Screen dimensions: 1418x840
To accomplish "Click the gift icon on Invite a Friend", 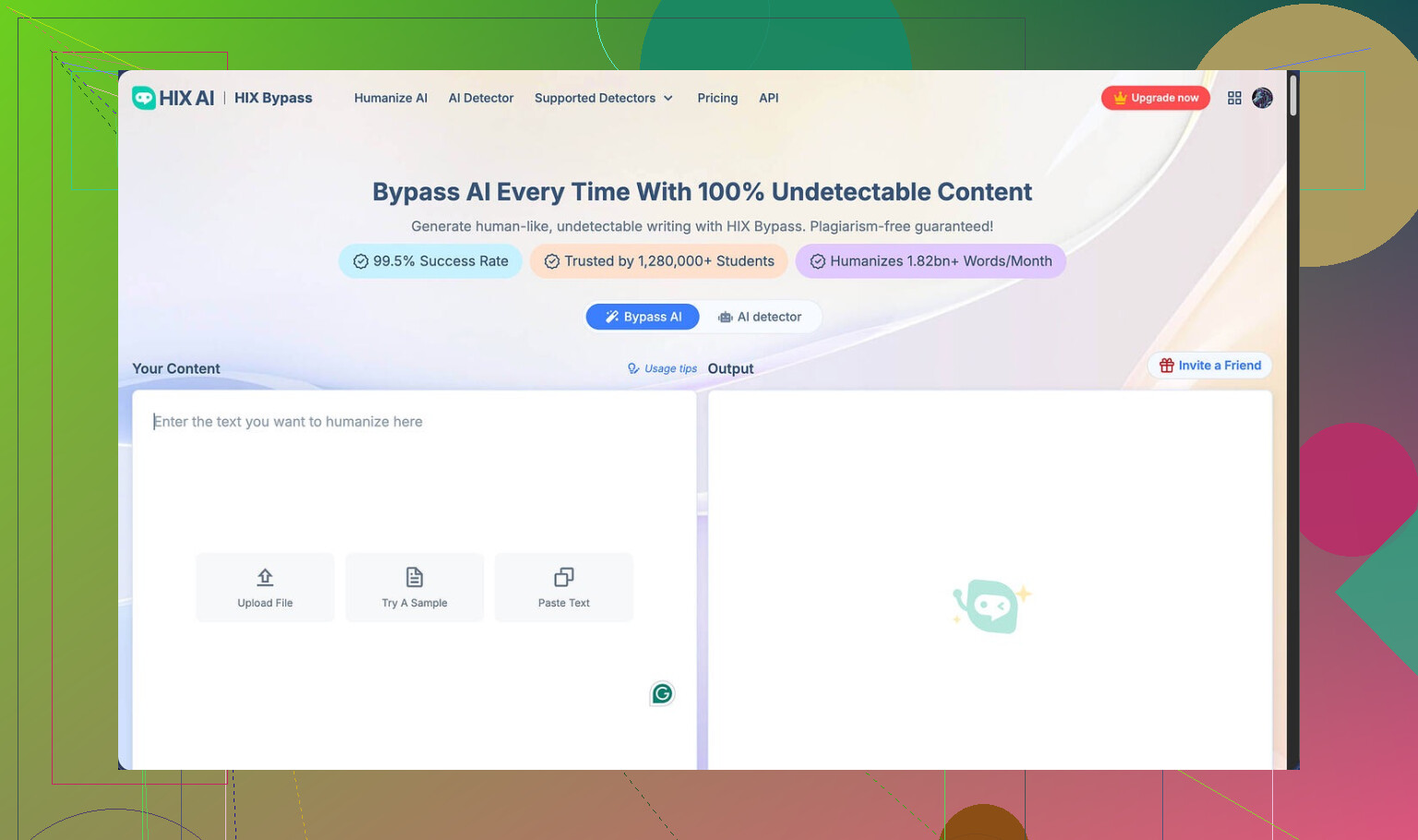I will 1167,366.
